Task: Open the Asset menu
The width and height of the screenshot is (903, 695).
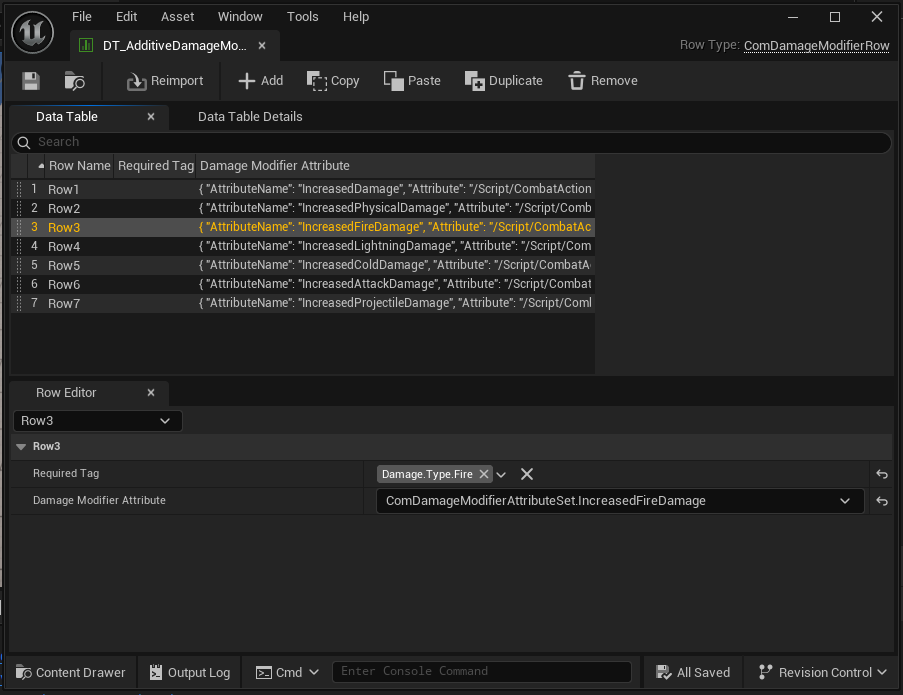Action: 177,17
